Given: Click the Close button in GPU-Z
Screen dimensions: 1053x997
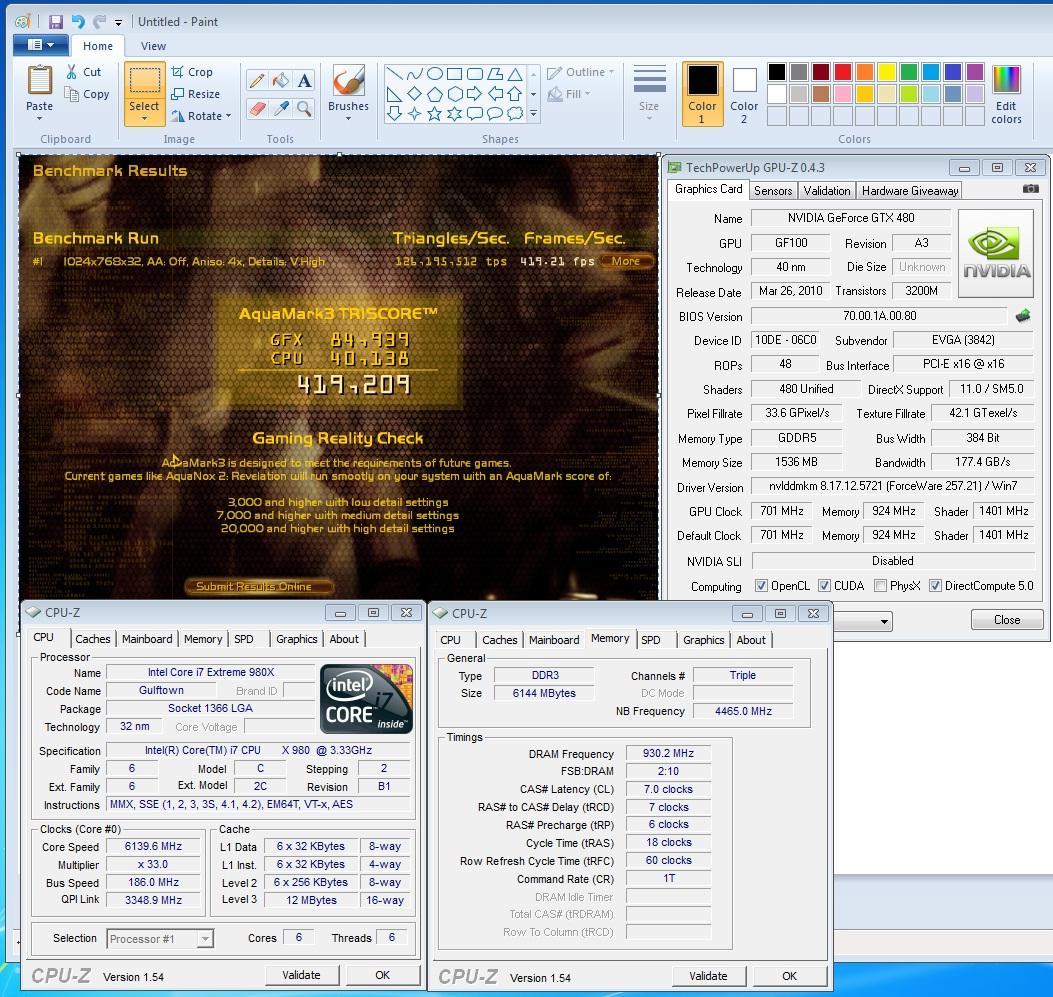Looking at the screenshot, I should [x=1007, y=619].
